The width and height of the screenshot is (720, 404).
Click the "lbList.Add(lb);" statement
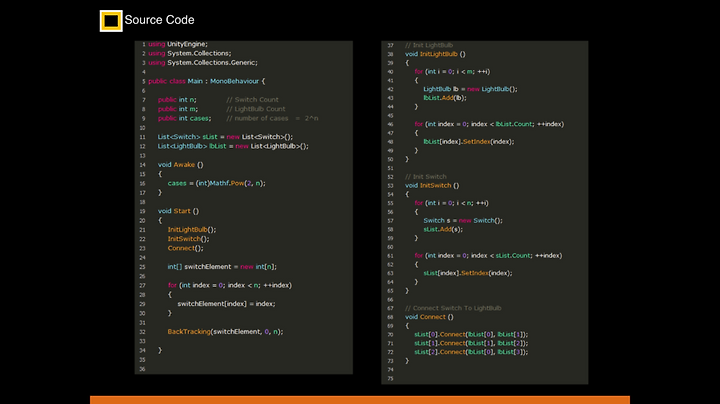tap(445, 97)
